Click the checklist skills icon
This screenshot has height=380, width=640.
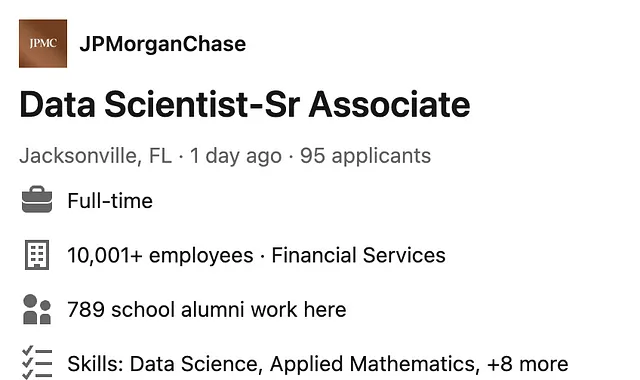(x=37, y=363)
